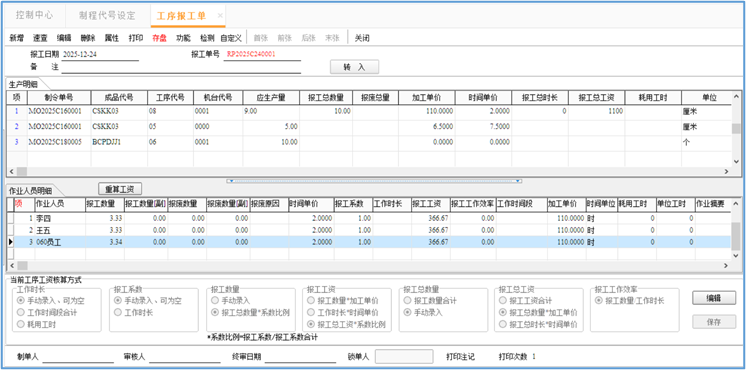Viewport: 746px width, 370px height.
Task: Click the 转入 button
Action: (x=354, y=67)
